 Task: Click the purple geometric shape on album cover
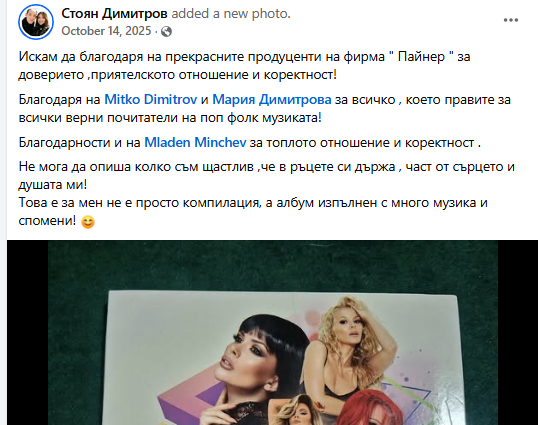pos(192,401)
